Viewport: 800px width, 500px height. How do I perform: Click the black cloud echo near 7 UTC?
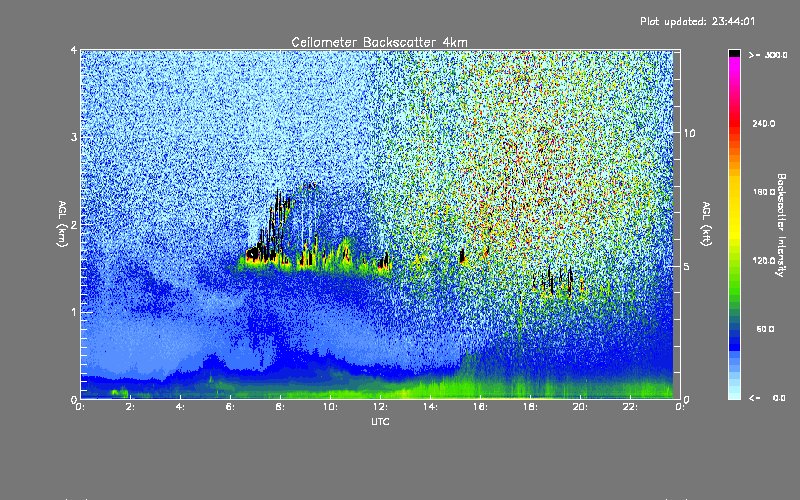tap(254, 254)
